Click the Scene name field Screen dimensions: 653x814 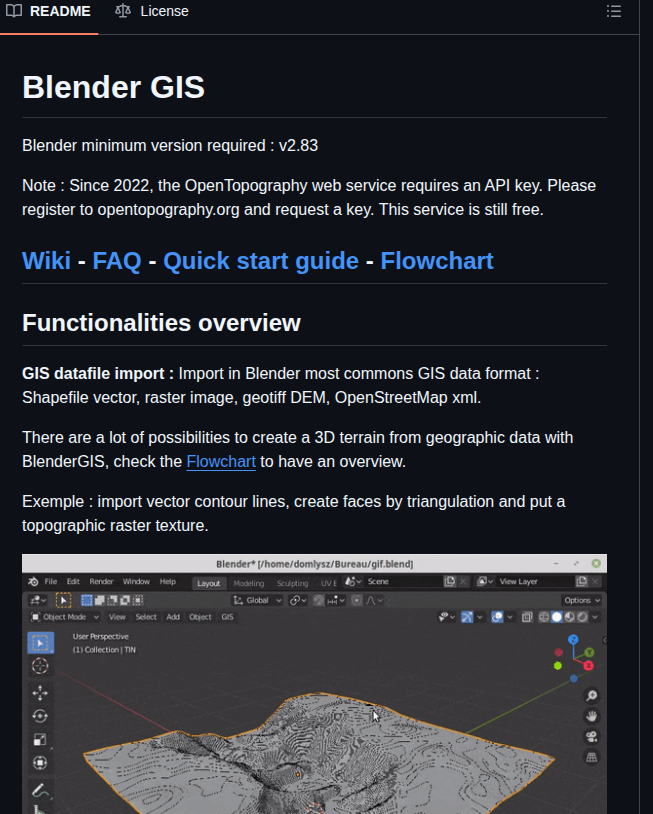click(403, 581)
